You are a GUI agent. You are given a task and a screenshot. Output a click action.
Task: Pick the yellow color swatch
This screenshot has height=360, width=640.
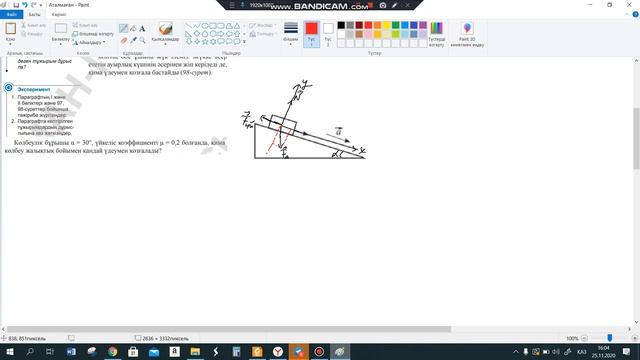coord(387,25)
